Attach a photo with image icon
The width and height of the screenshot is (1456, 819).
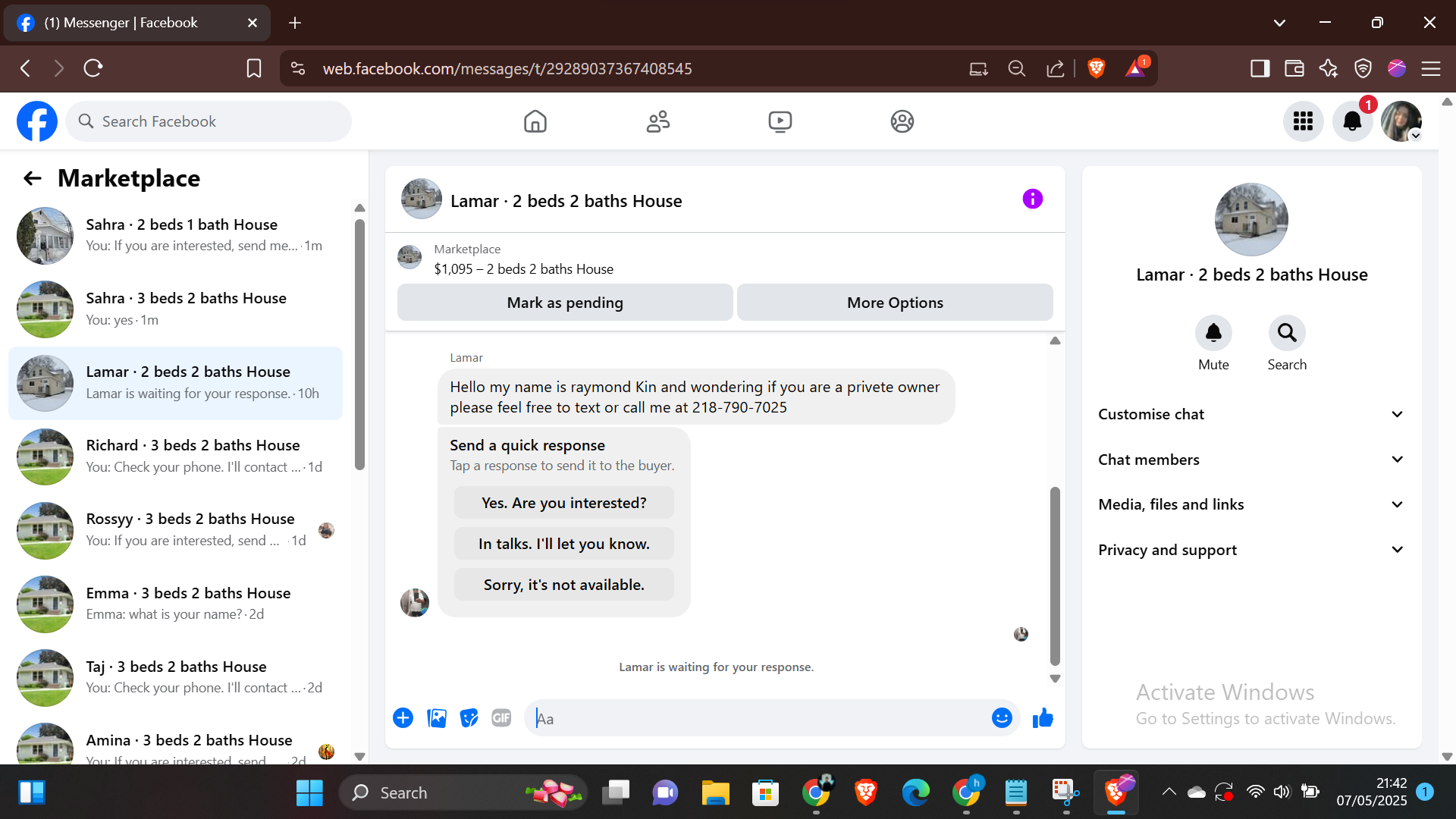pyautogui.click(x=437, y=718)
